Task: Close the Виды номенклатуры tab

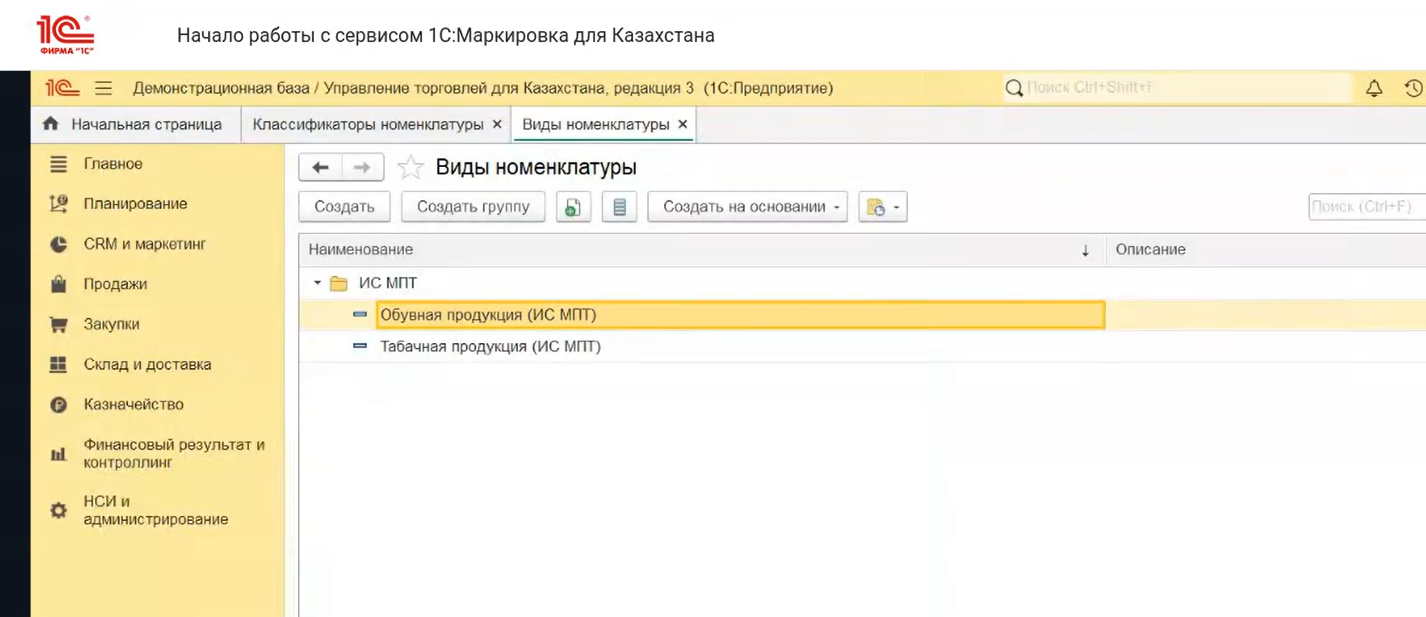Action: pos(683,125)
